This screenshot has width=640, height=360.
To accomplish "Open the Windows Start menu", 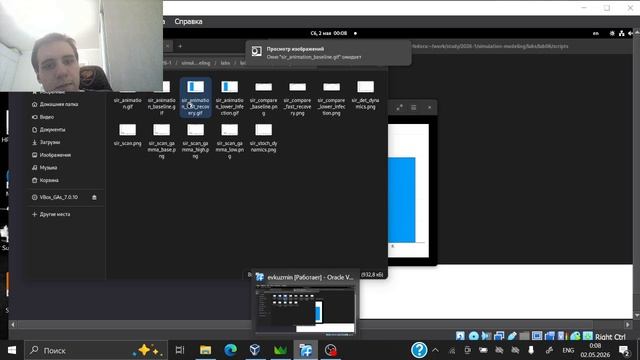I will coord(12,350).
